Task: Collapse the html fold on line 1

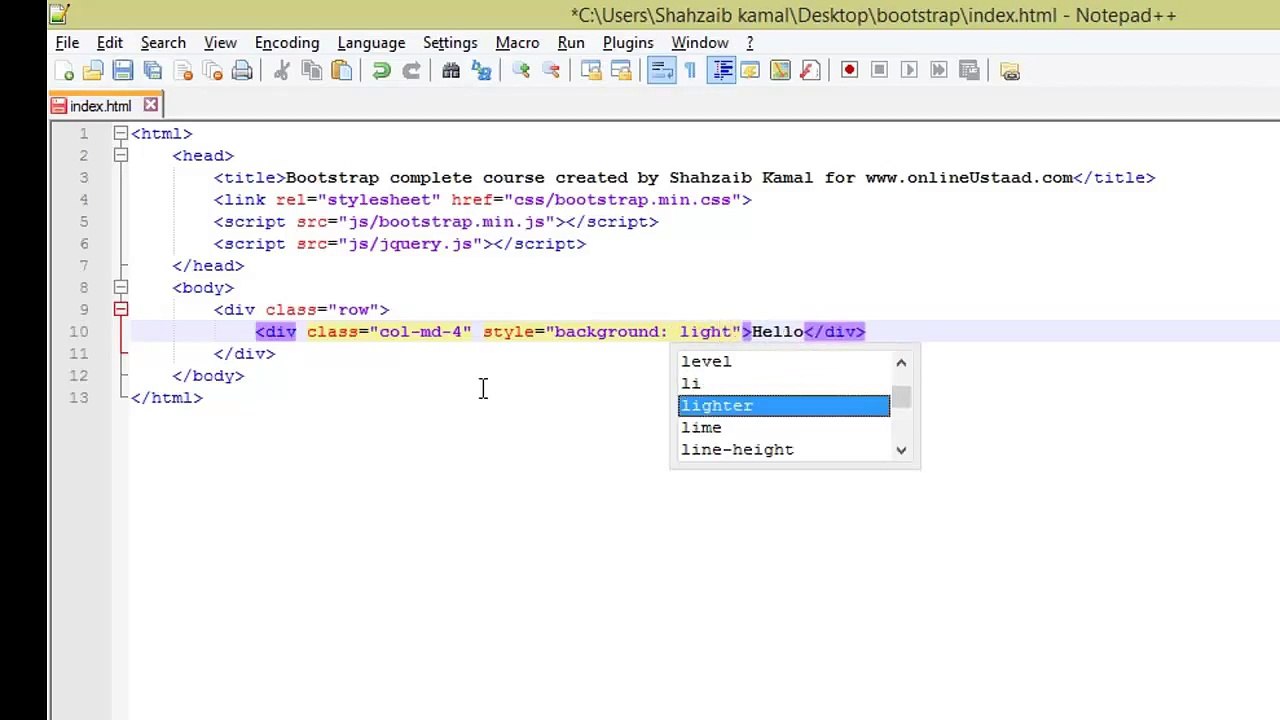Action: coord(120,133)
